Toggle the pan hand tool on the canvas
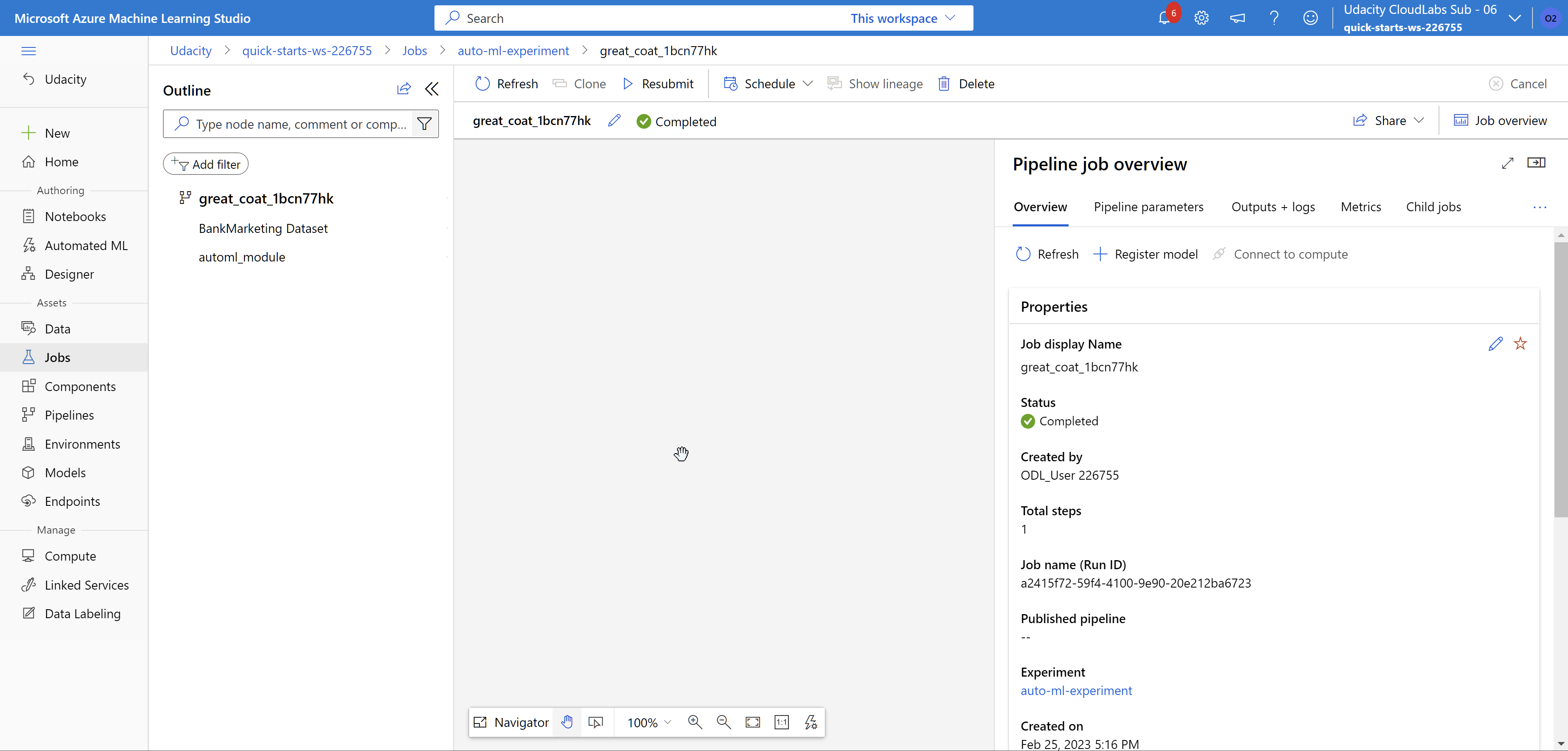Viewport: 1568px width, 751px height. [x=567, y=722]
